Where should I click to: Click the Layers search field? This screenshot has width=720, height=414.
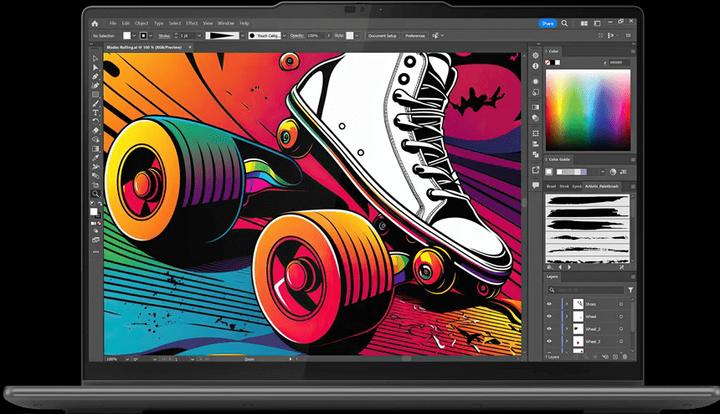(x=586, y=290)
